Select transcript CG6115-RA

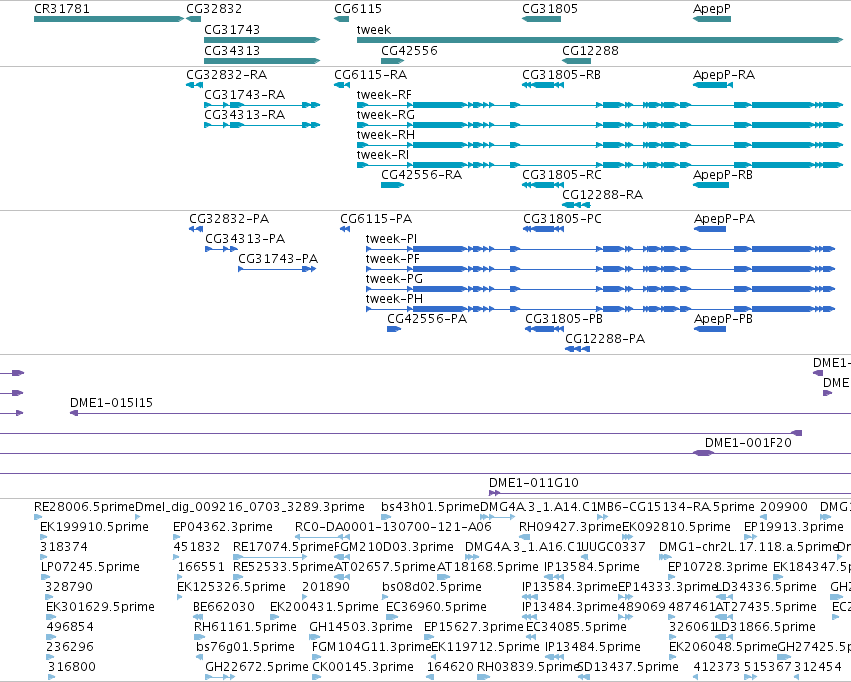coord(342,85)
